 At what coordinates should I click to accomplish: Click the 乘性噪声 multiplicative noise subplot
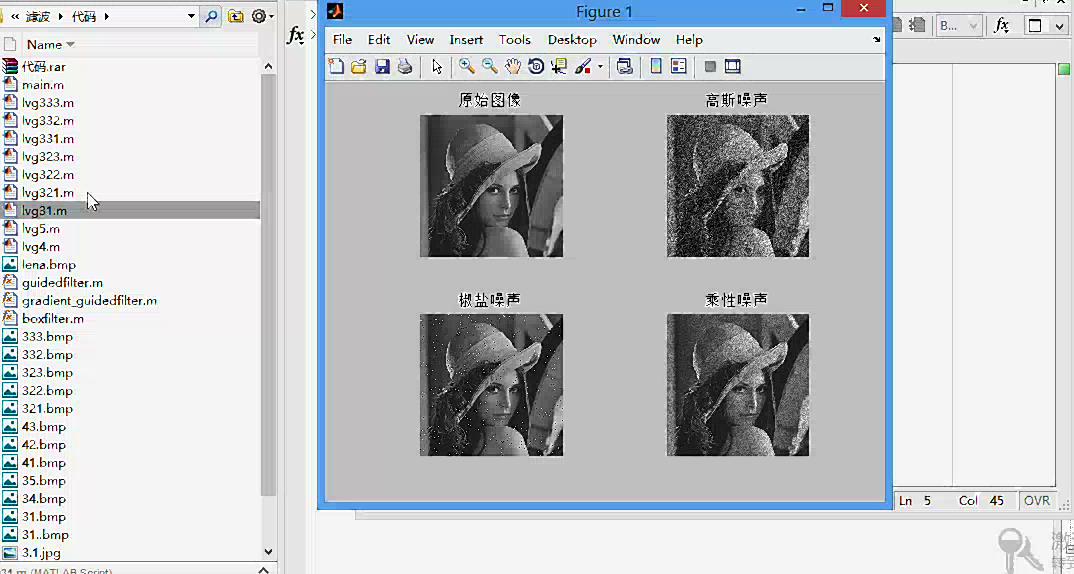(738, 385)
